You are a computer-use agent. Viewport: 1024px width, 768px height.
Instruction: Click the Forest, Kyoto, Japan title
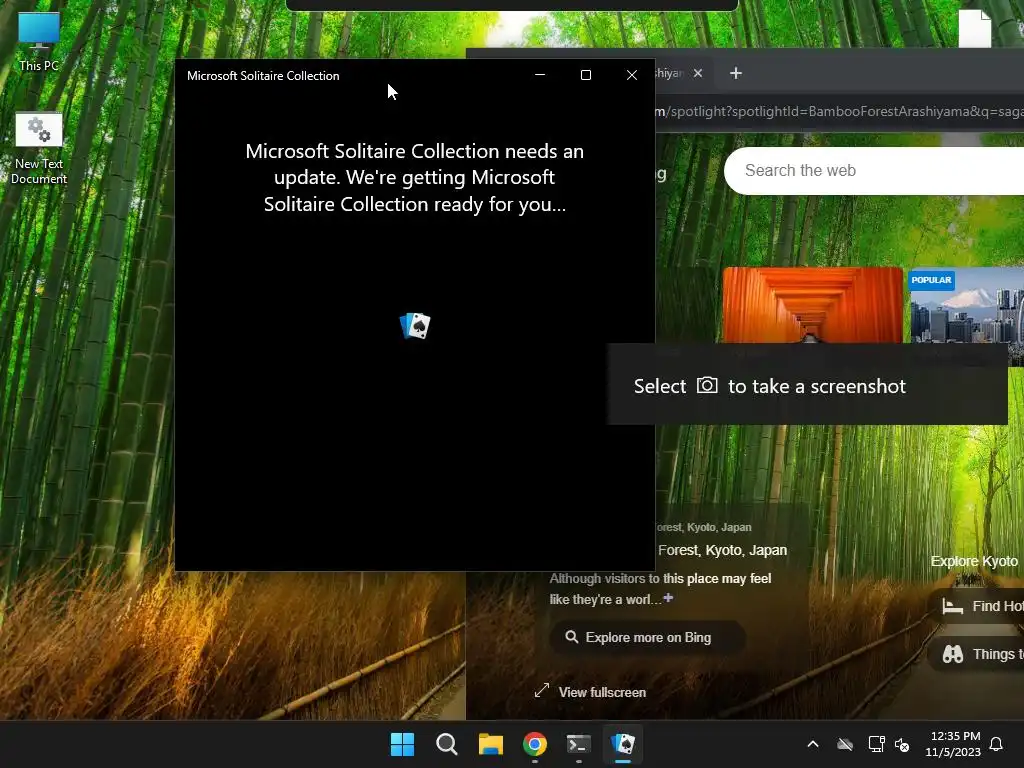tap(722, 550)
